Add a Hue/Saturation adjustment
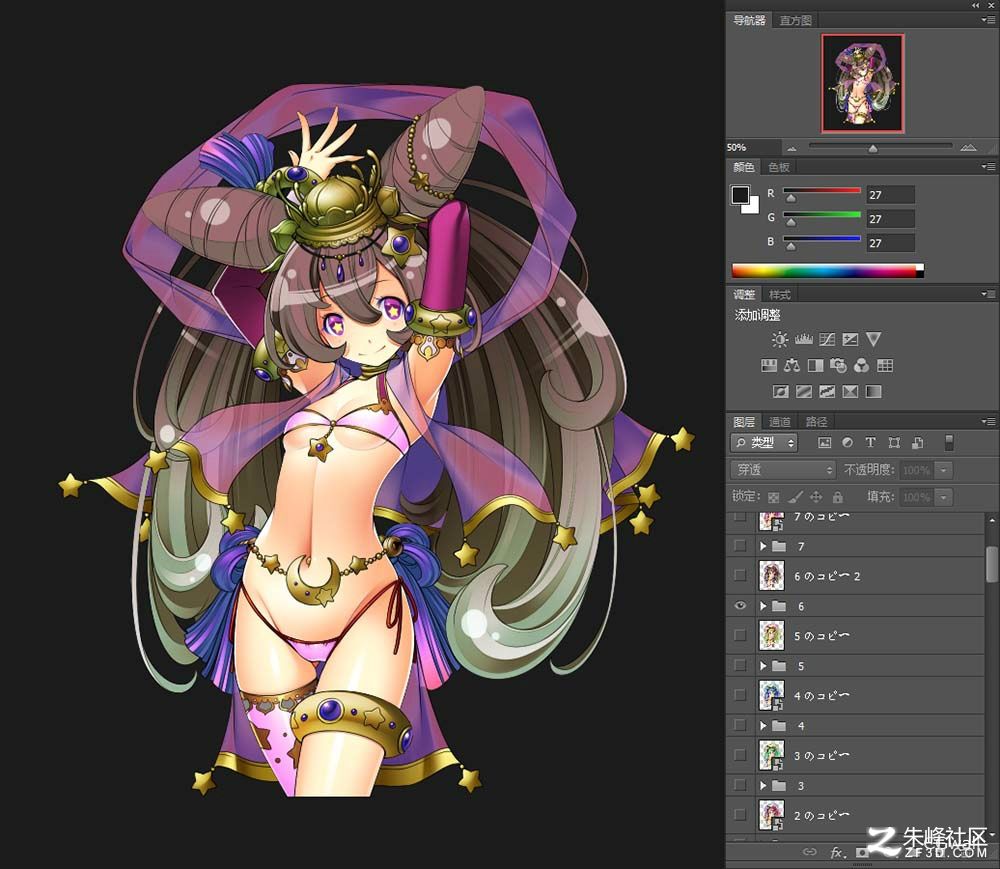 (x=769, y=365)
